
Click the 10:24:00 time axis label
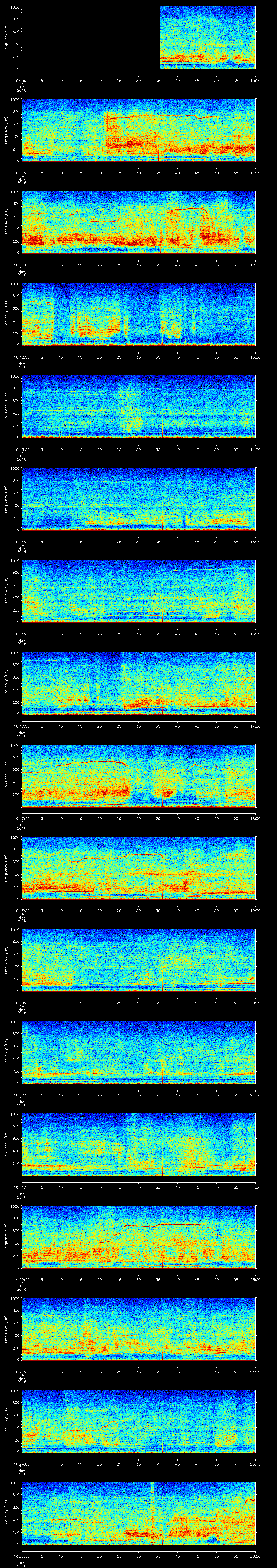click(x=21, y=1463)
